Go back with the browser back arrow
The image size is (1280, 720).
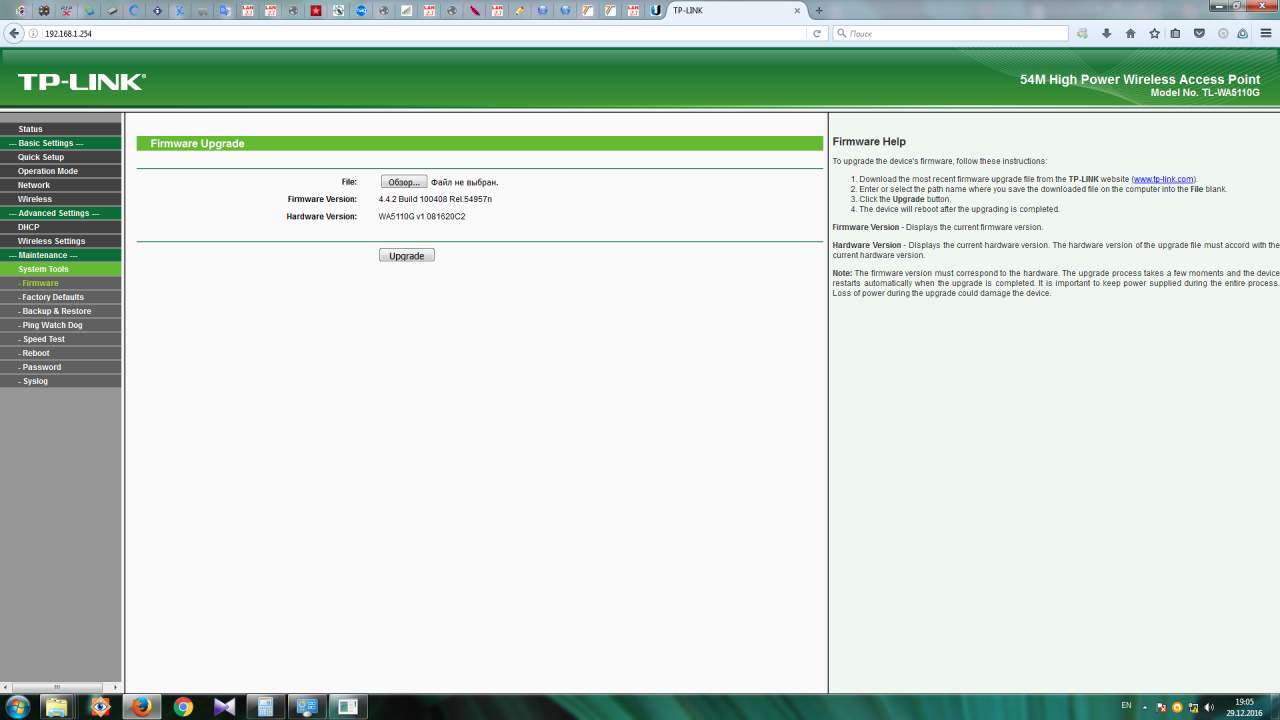click(x=14, y=33)
